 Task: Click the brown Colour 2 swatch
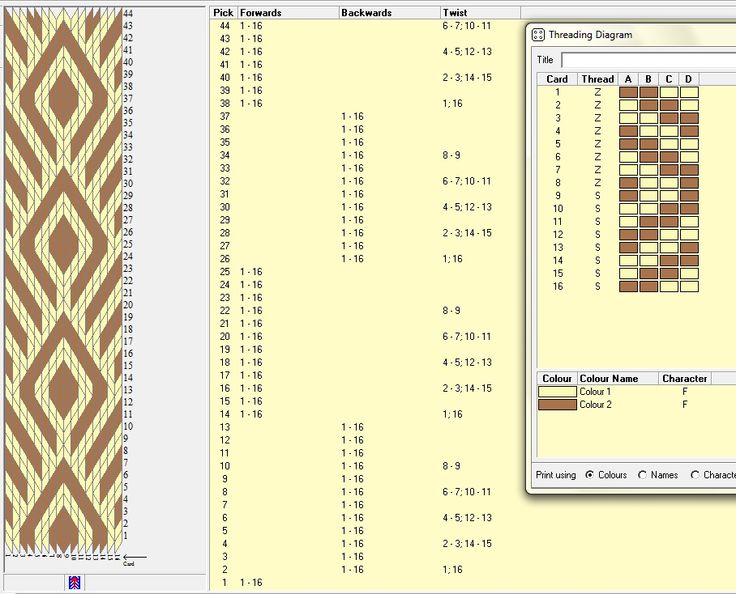(x=557, y=405)
